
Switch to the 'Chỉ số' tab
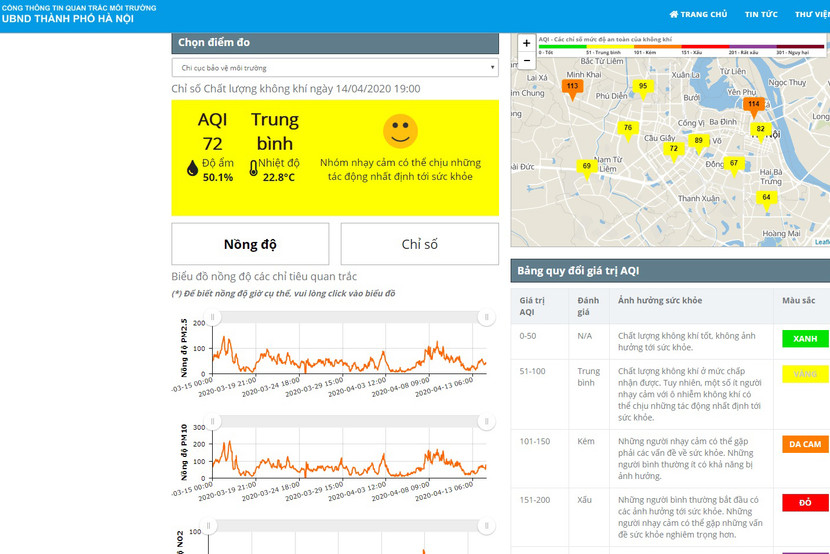pos(419,244)
